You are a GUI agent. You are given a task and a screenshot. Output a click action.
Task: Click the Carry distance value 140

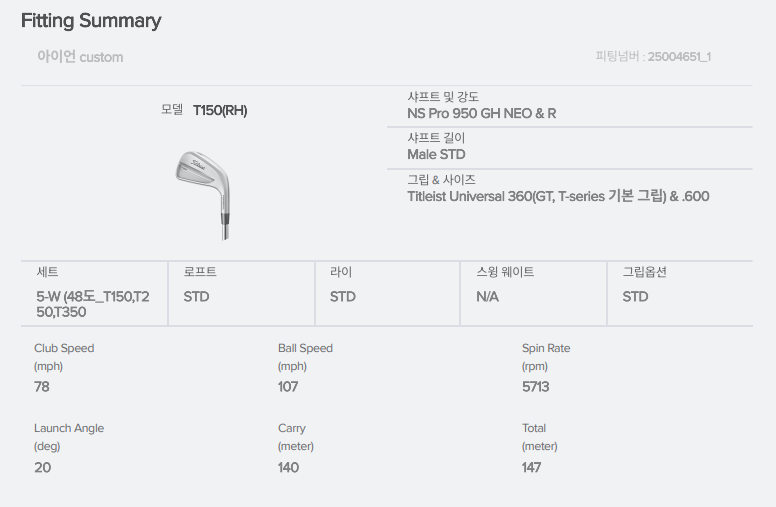tap(288, 467)
